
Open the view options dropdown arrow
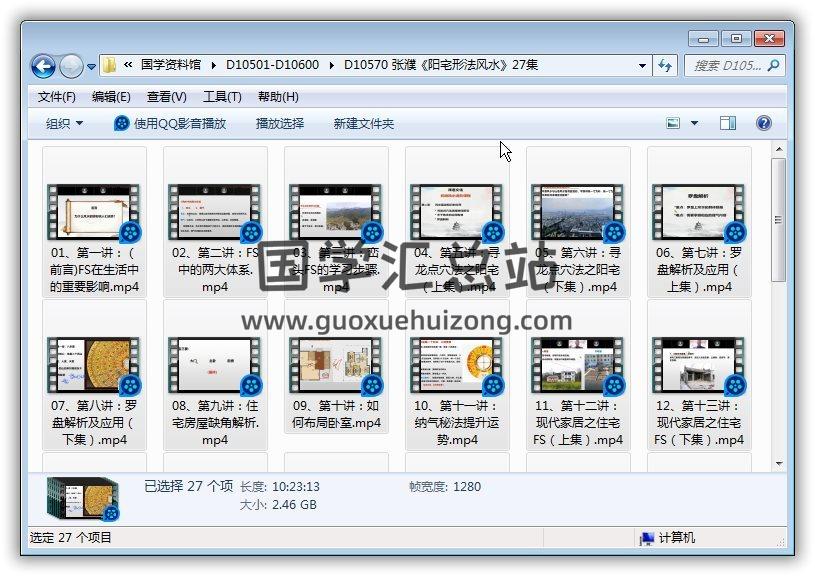tap(695, 123)
